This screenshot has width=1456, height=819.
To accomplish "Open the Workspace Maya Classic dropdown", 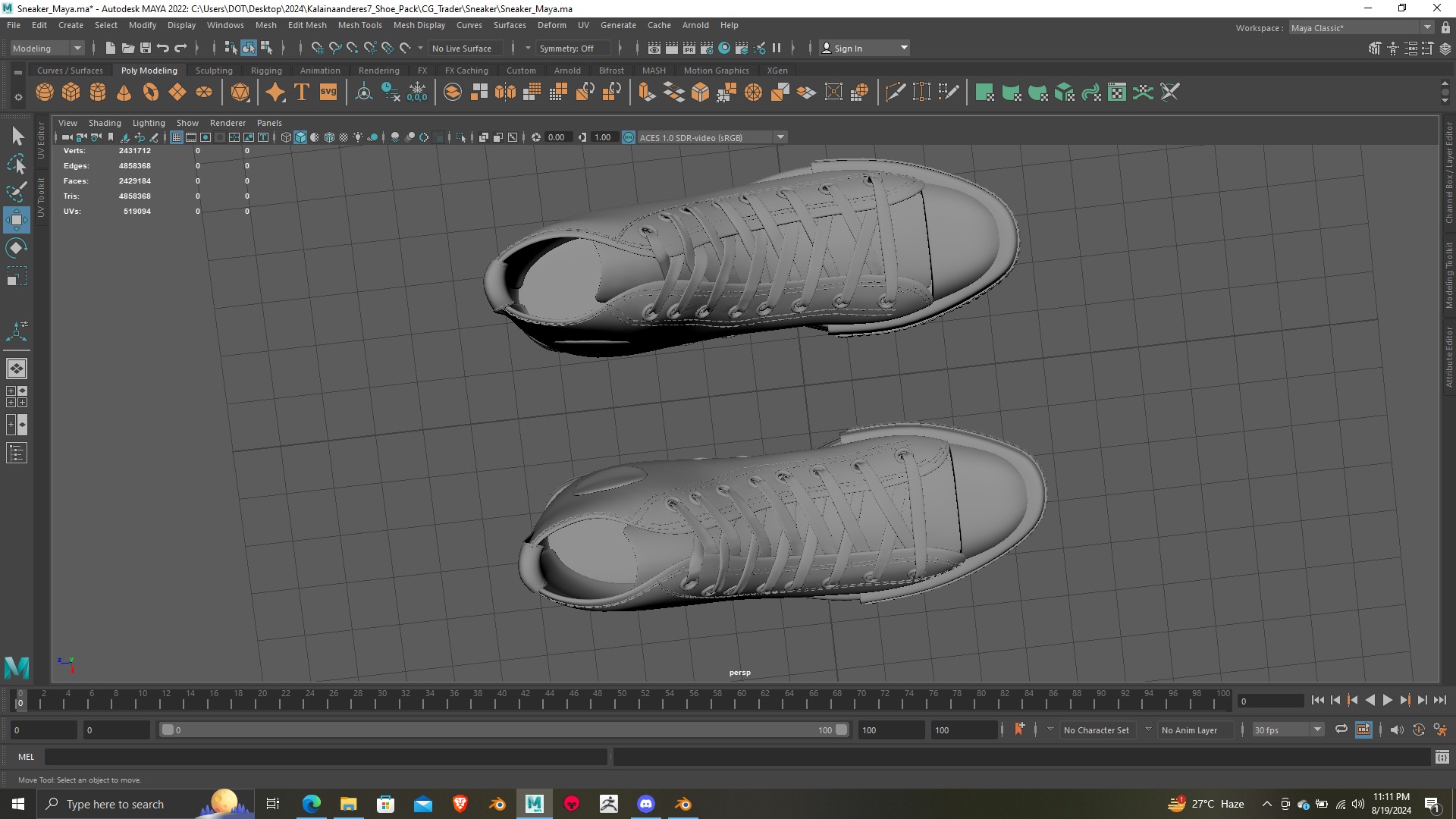I will point(1360,27).
